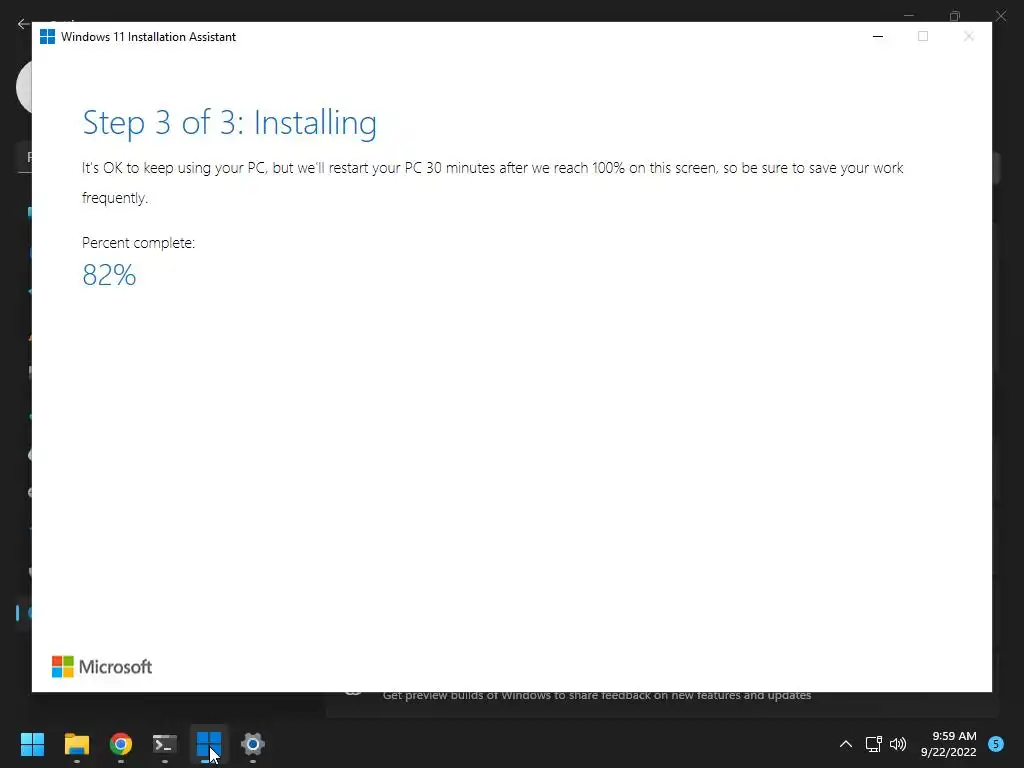Click the Microsoft logo in the assistant
The image size is (1024, 768).
tap(102, 667)
